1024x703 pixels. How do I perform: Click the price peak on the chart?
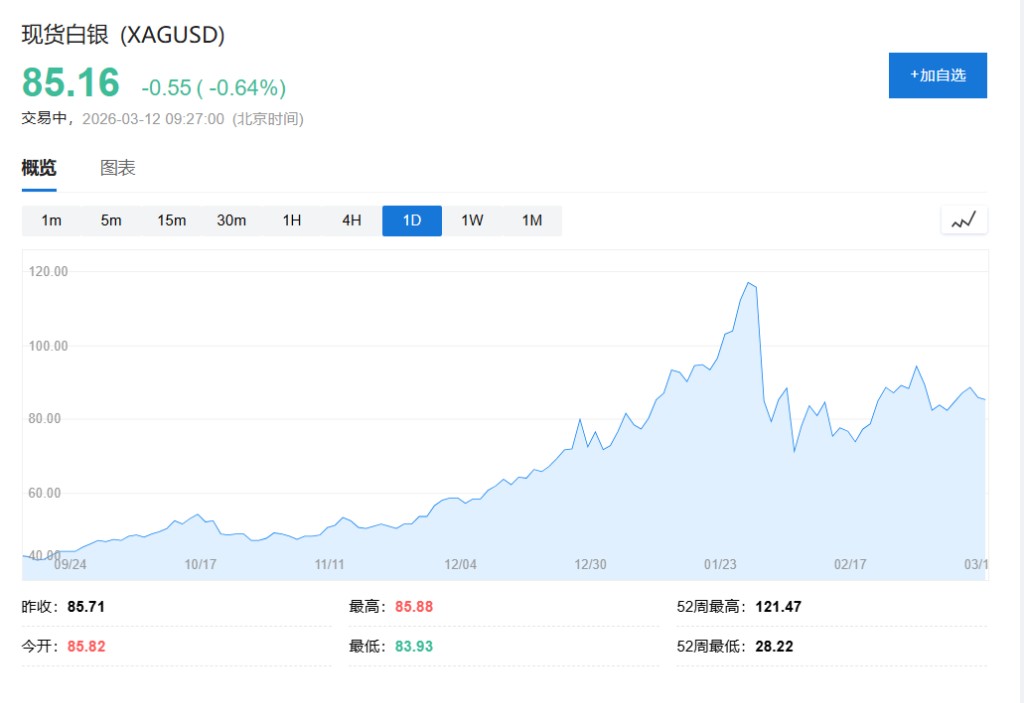point(748,284)
